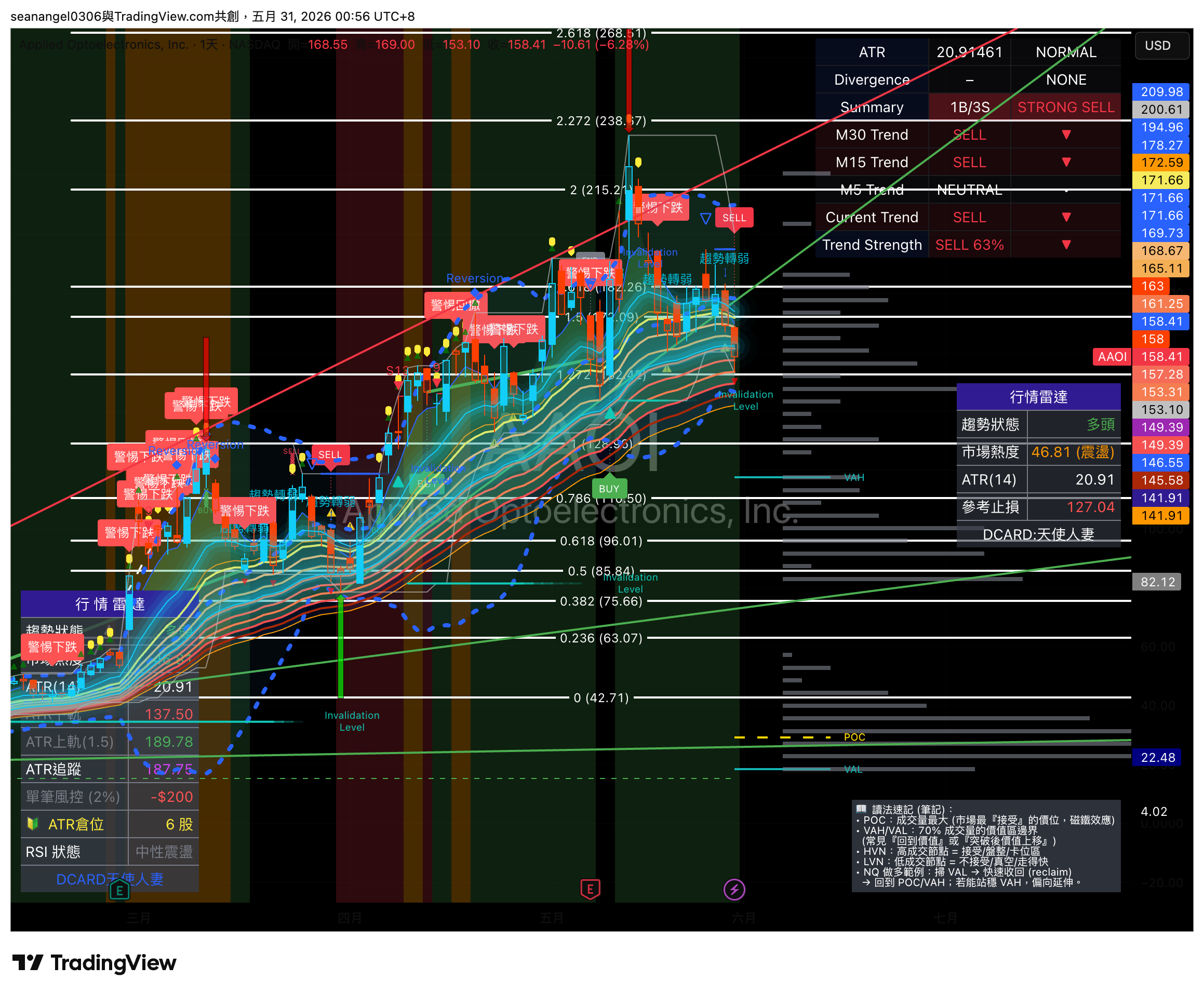The image size is (1204, 994).
Task: Click the red earnings E marker
Action: tap(590, 889)
